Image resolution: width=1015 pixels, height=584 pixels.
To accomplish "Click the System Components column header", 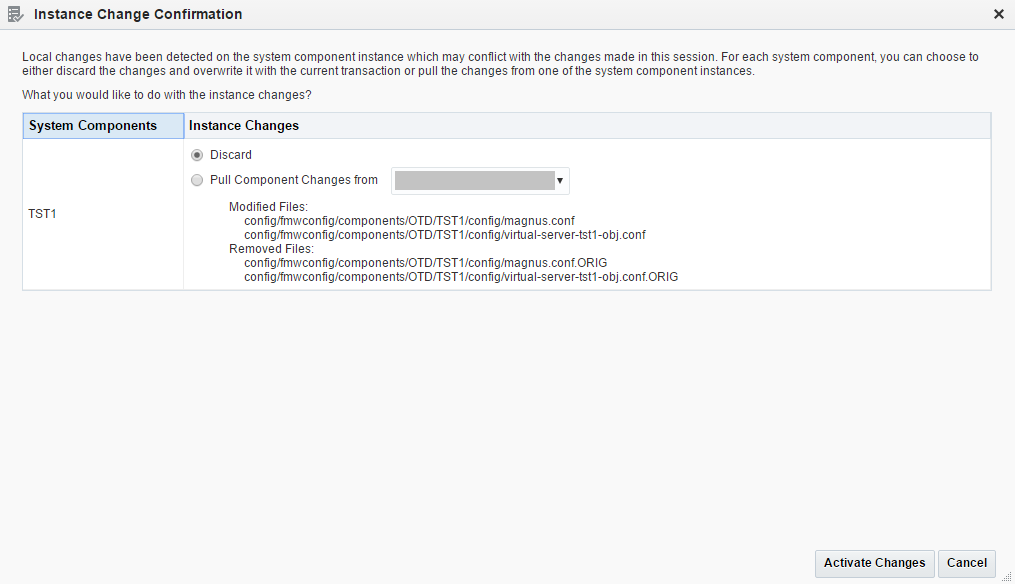I will pos(93,126).
